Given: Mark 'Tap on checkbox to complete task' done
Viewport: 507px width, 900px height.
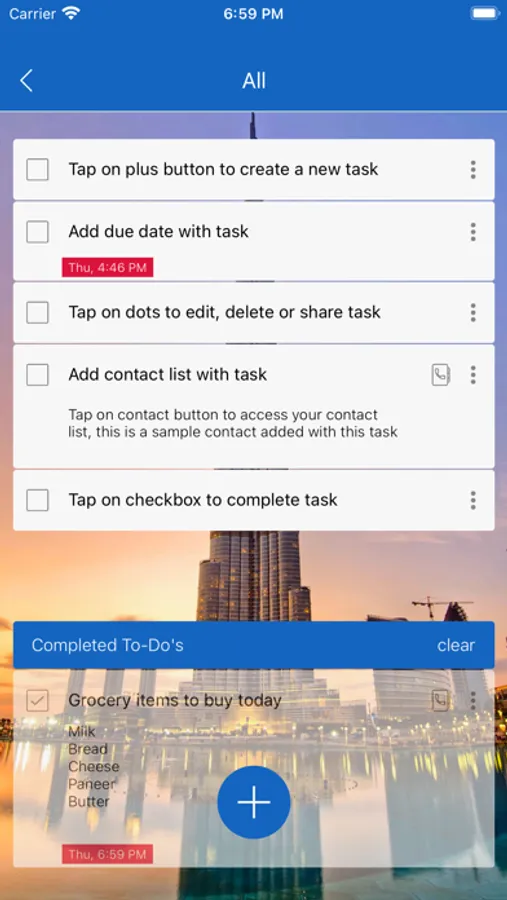Looking at the screenshot, I should (37, 500).
